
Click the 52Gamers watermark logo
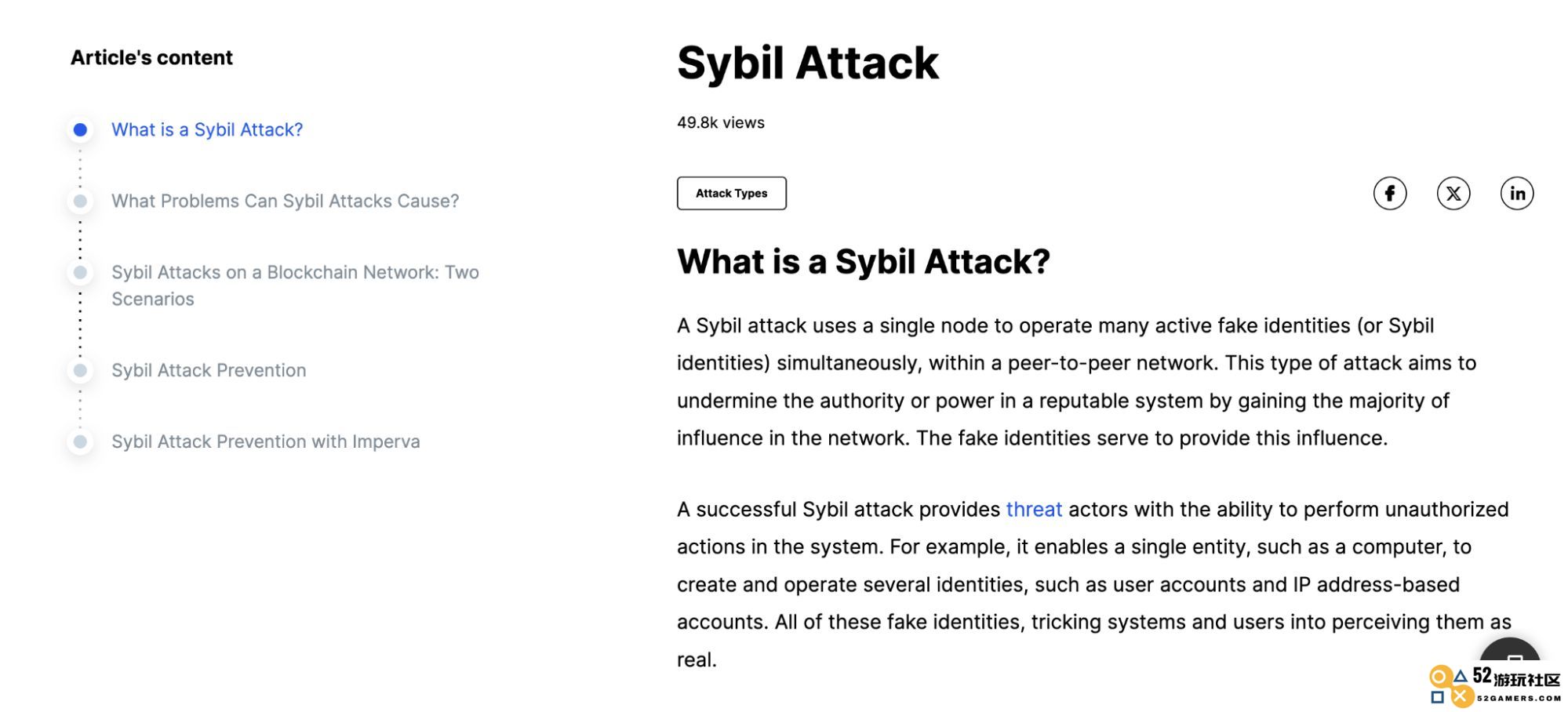point(1494,687)
